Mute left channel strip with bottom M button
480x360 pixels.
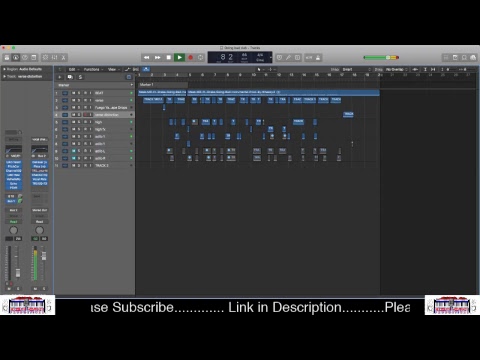click(x=9, y=289)
